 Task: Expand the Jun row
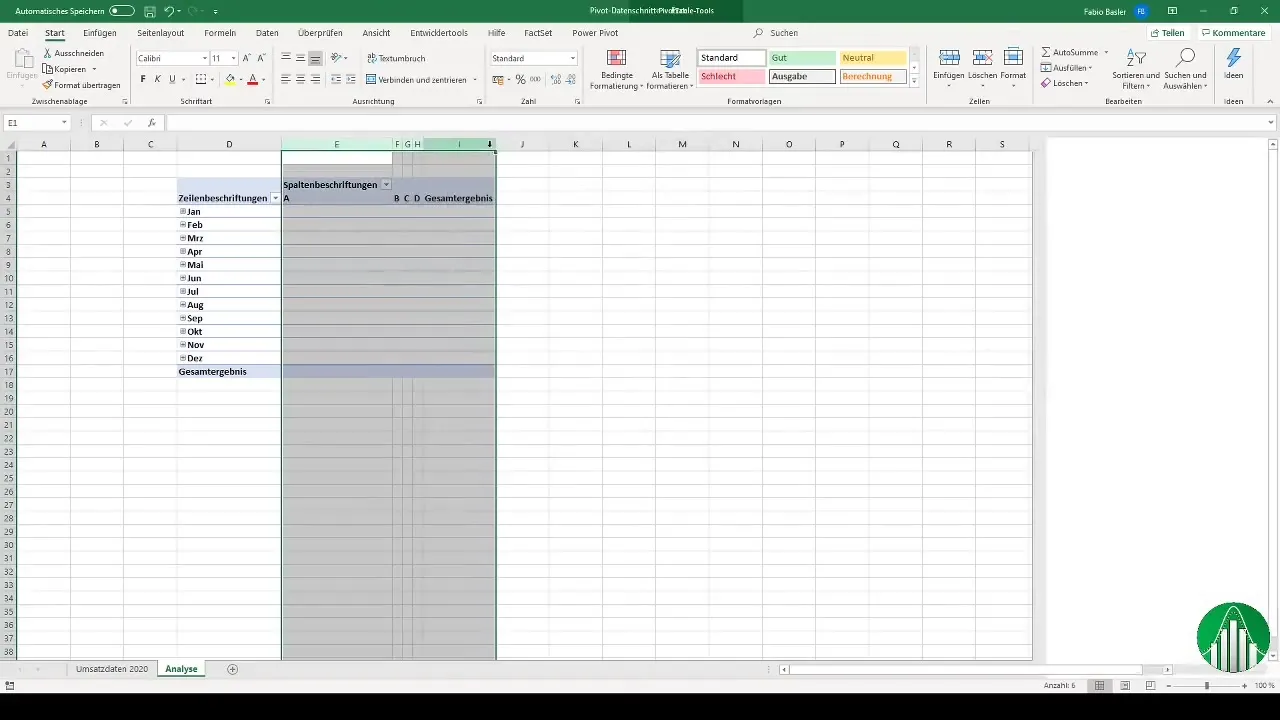(x=183, y=278)
